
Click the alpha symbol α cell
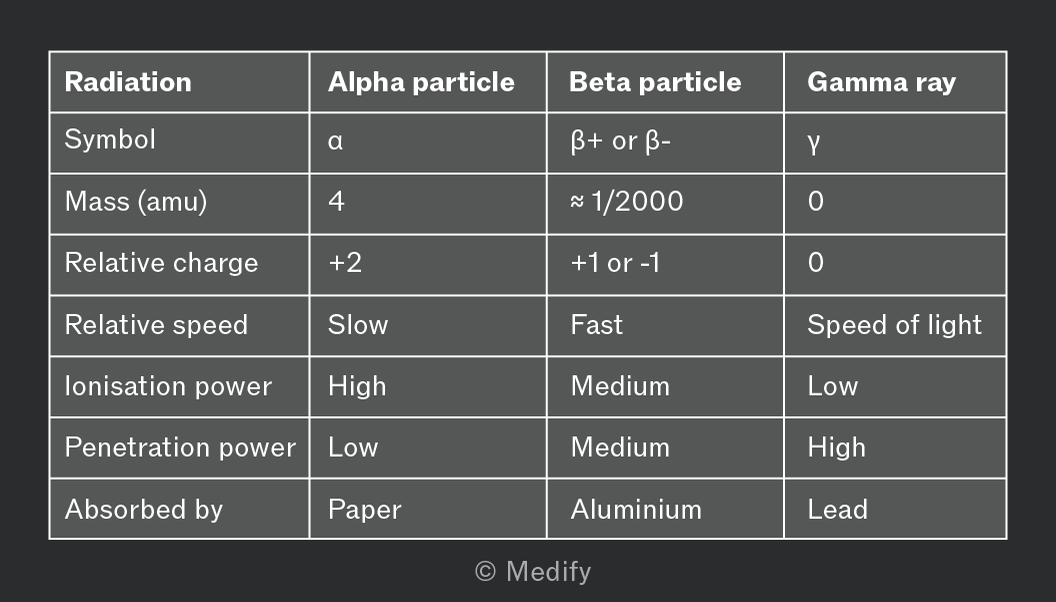pos(428,143)
